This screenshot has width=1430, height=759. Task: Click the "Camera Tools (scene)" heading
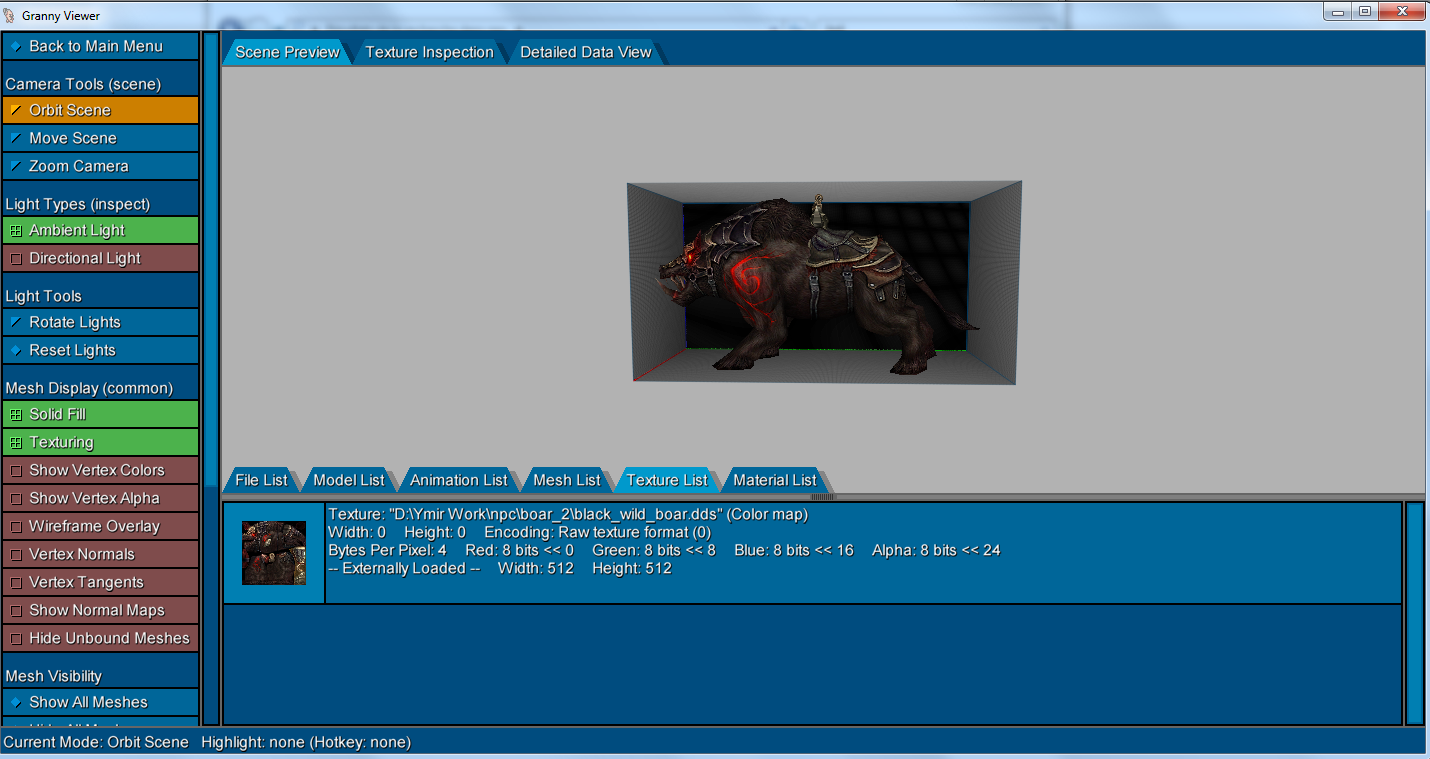coord(83,84)
